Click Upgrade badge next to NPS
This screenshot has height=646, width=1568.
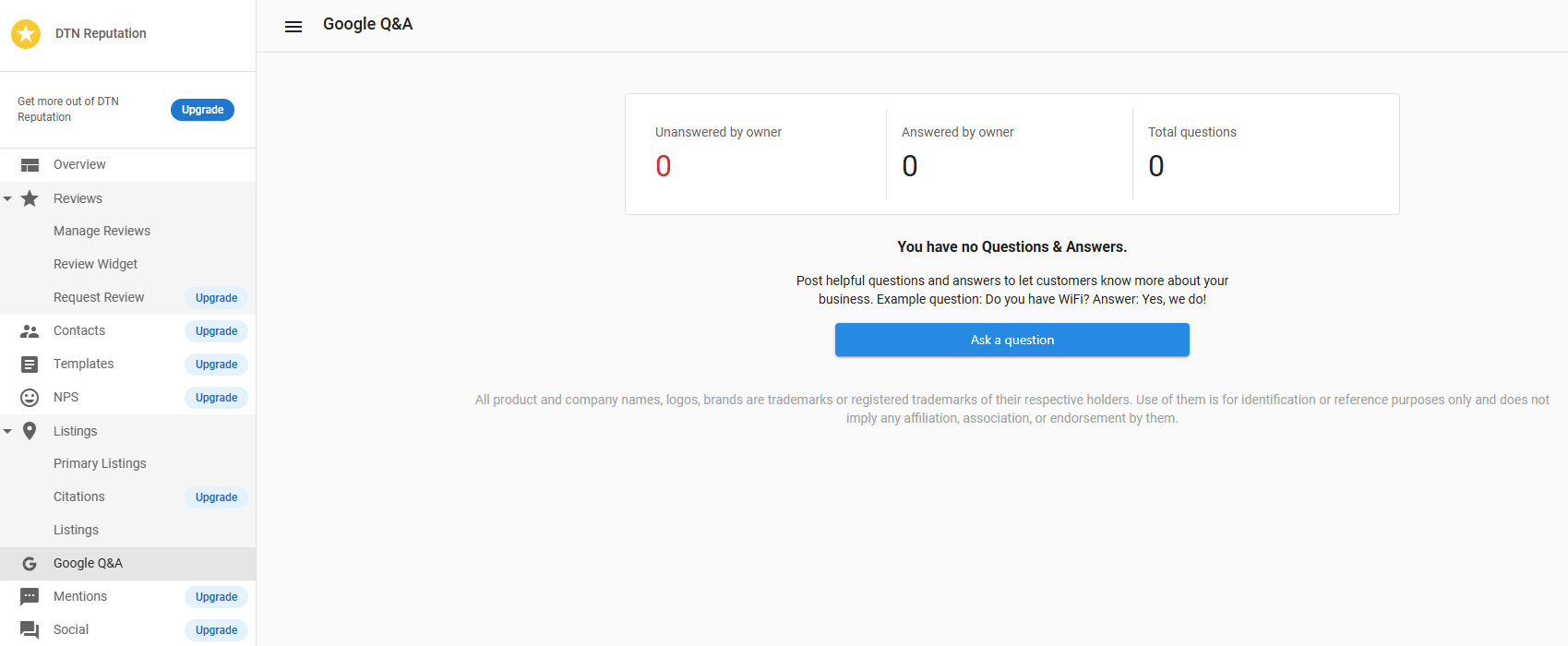click(217, 398)
